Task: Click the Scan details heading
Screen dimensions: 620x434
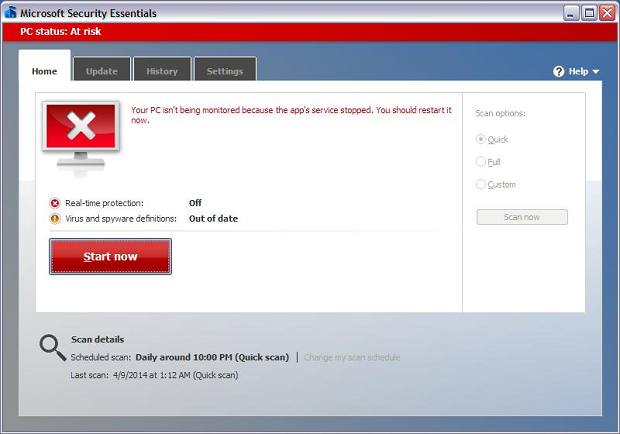Action: click(98, 340)
